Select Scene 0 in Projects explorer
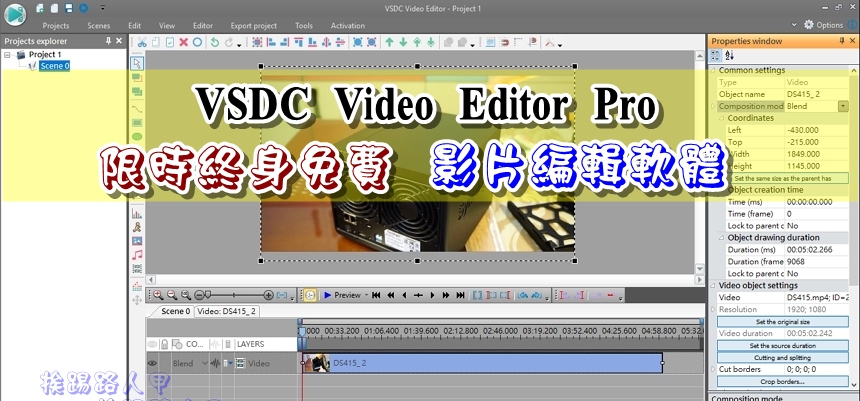Image resolution: width=860 pixels, height=401 pixels. point(55,66)
